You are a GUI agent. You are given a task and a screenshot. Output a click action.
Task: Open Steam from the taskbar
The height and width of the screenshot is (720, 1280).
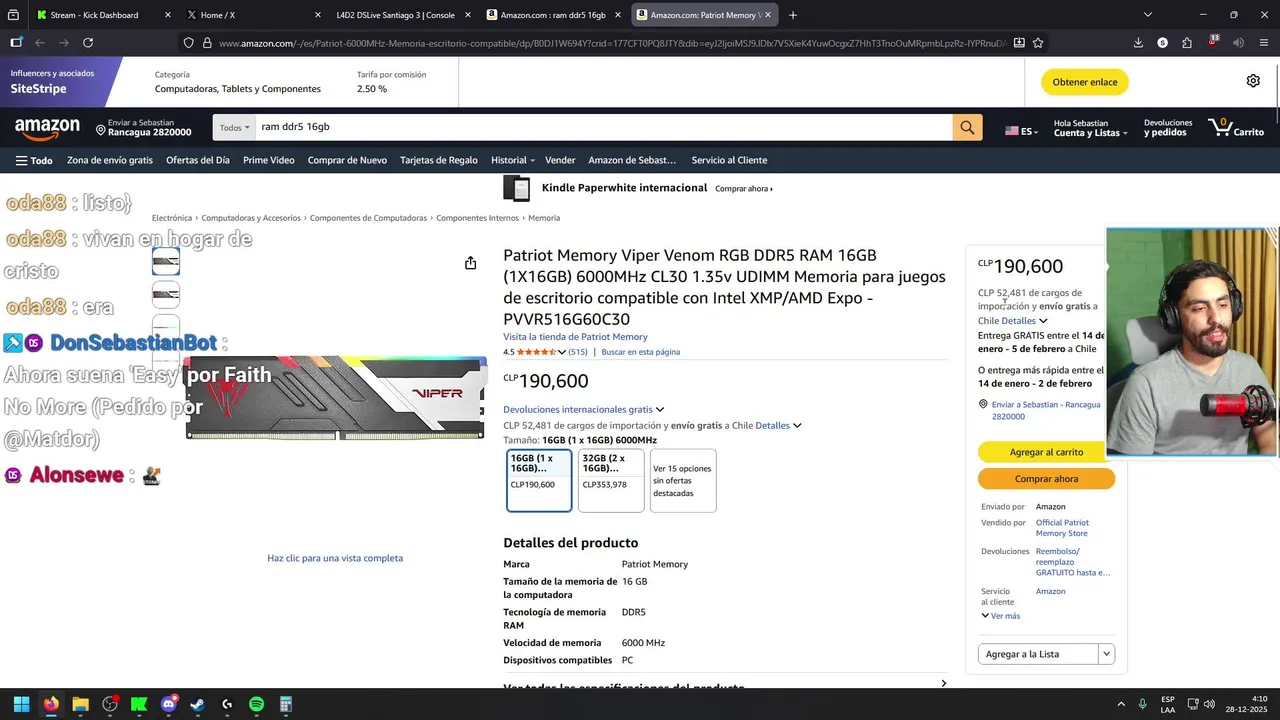coord(197,704)
